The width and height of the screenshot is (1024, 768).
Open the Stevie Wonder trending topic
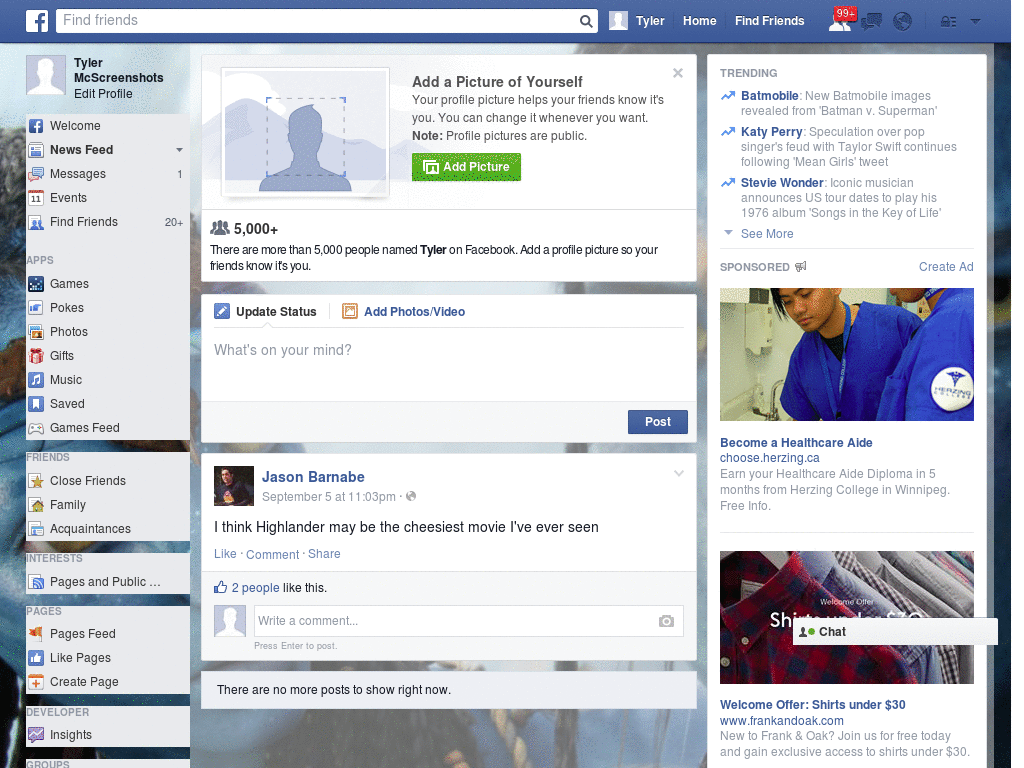click(x=782, y=183)
